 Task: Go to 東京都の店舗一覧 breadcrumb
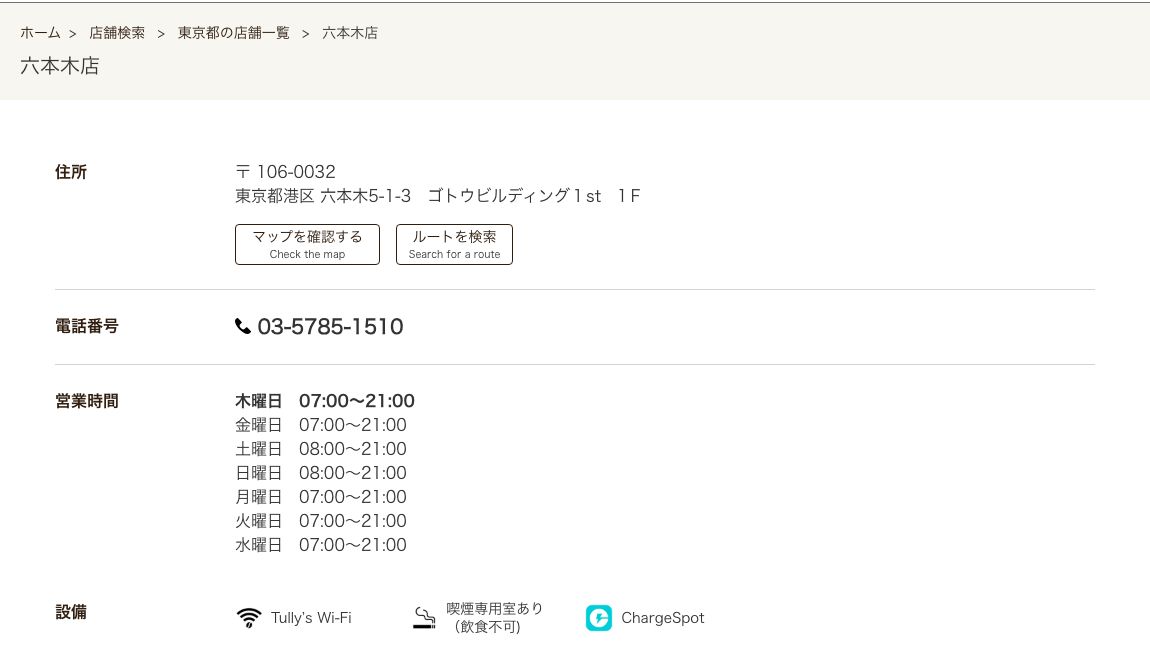click(233, 33)
